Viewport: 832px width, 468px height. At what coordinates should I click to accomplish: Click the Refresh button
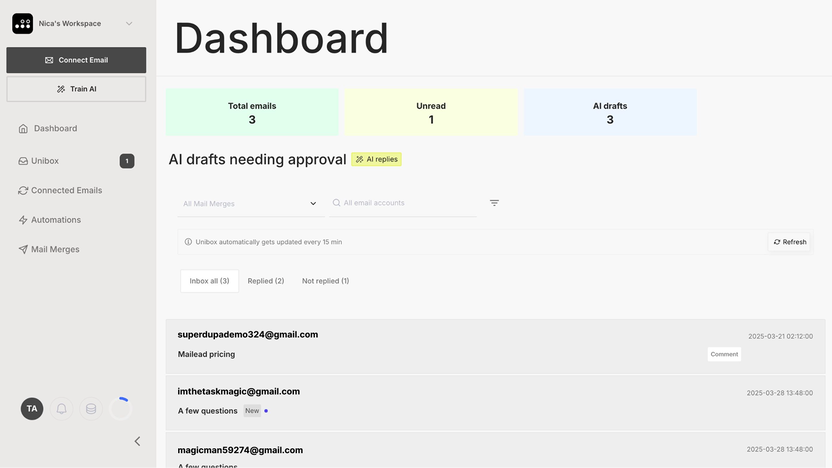(789, 242)
